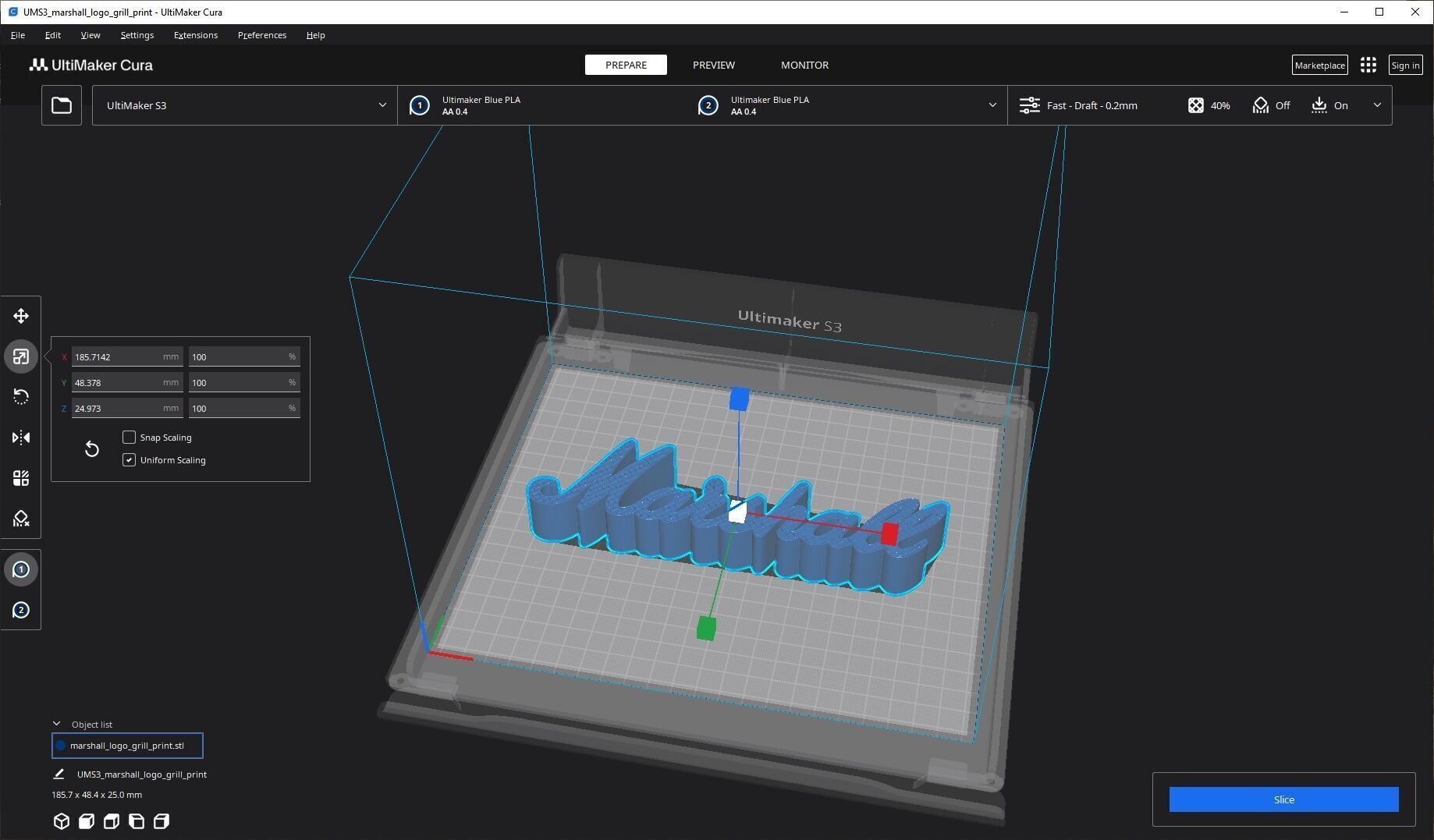
Task: Open the View menu
Action: [x=91, y=35]
